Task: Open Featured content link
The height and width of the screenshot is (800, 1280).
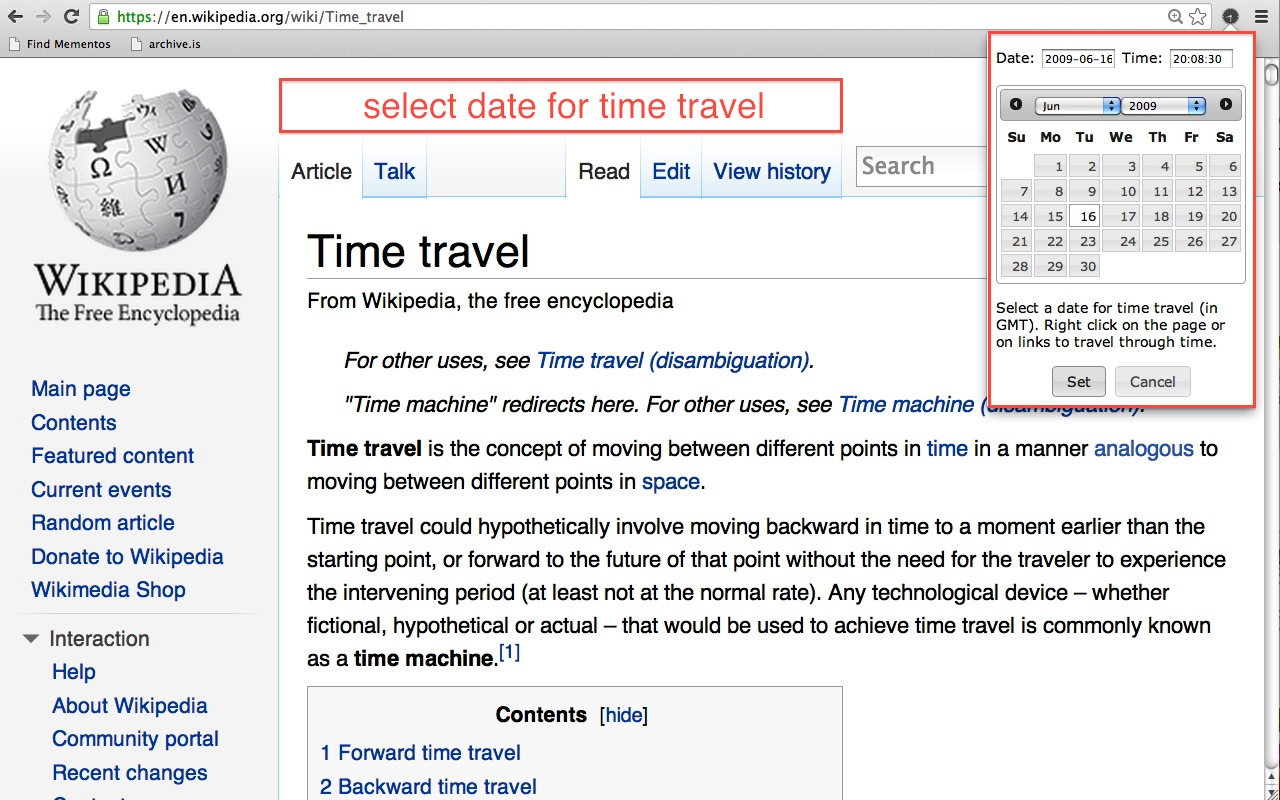Action: 113,456
